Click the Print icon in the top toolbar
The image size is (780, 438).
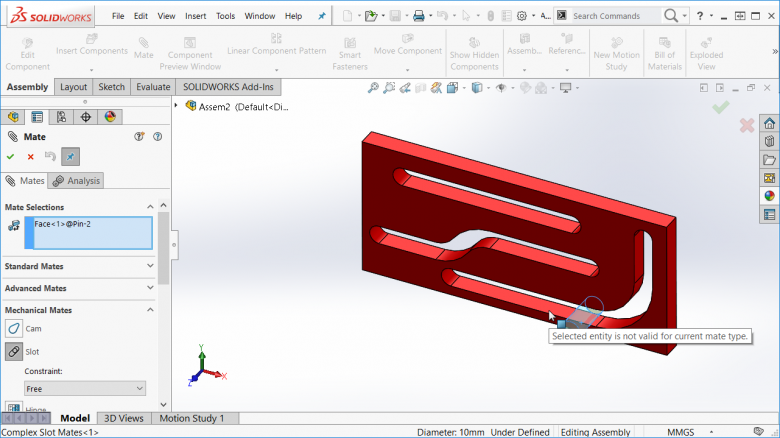tap(419, 16)
